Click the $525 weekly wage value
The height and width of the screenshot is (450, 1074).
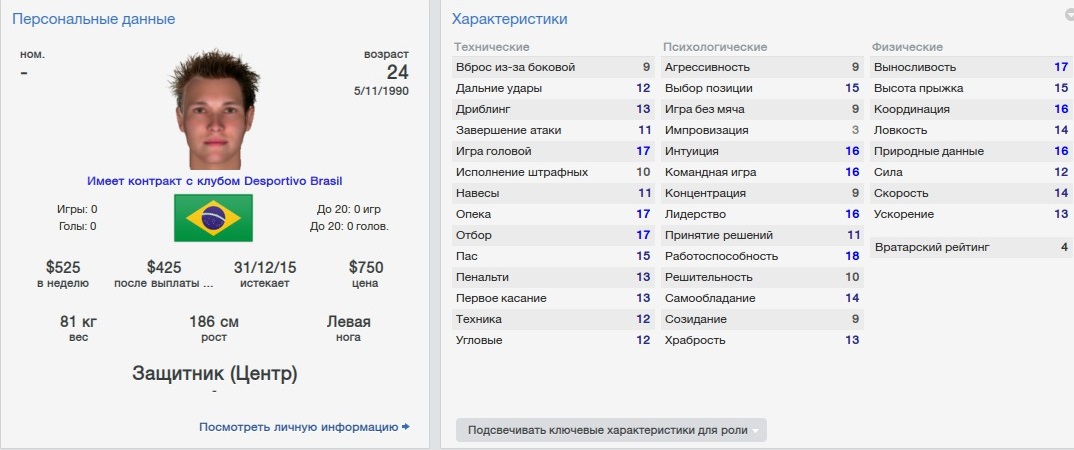(x=65, y=268)
